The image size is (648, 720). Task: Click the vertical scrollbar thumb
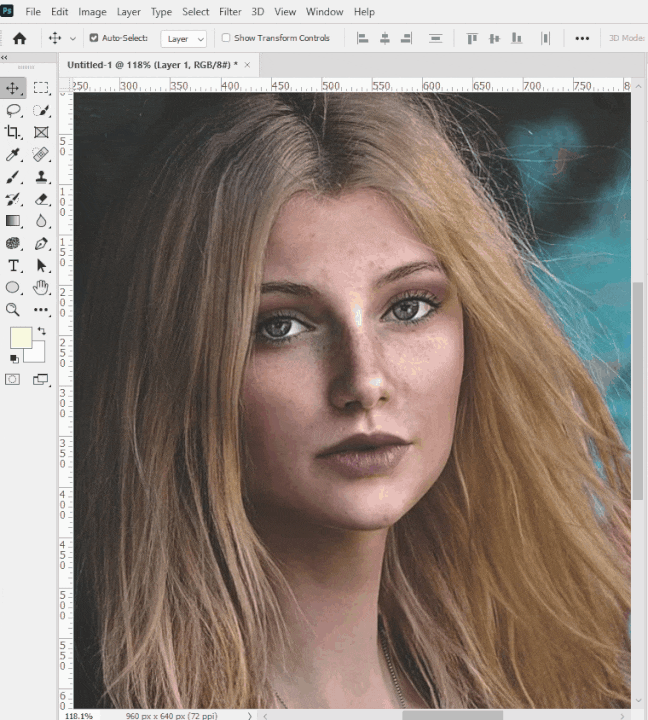click(x=638, y=391)
